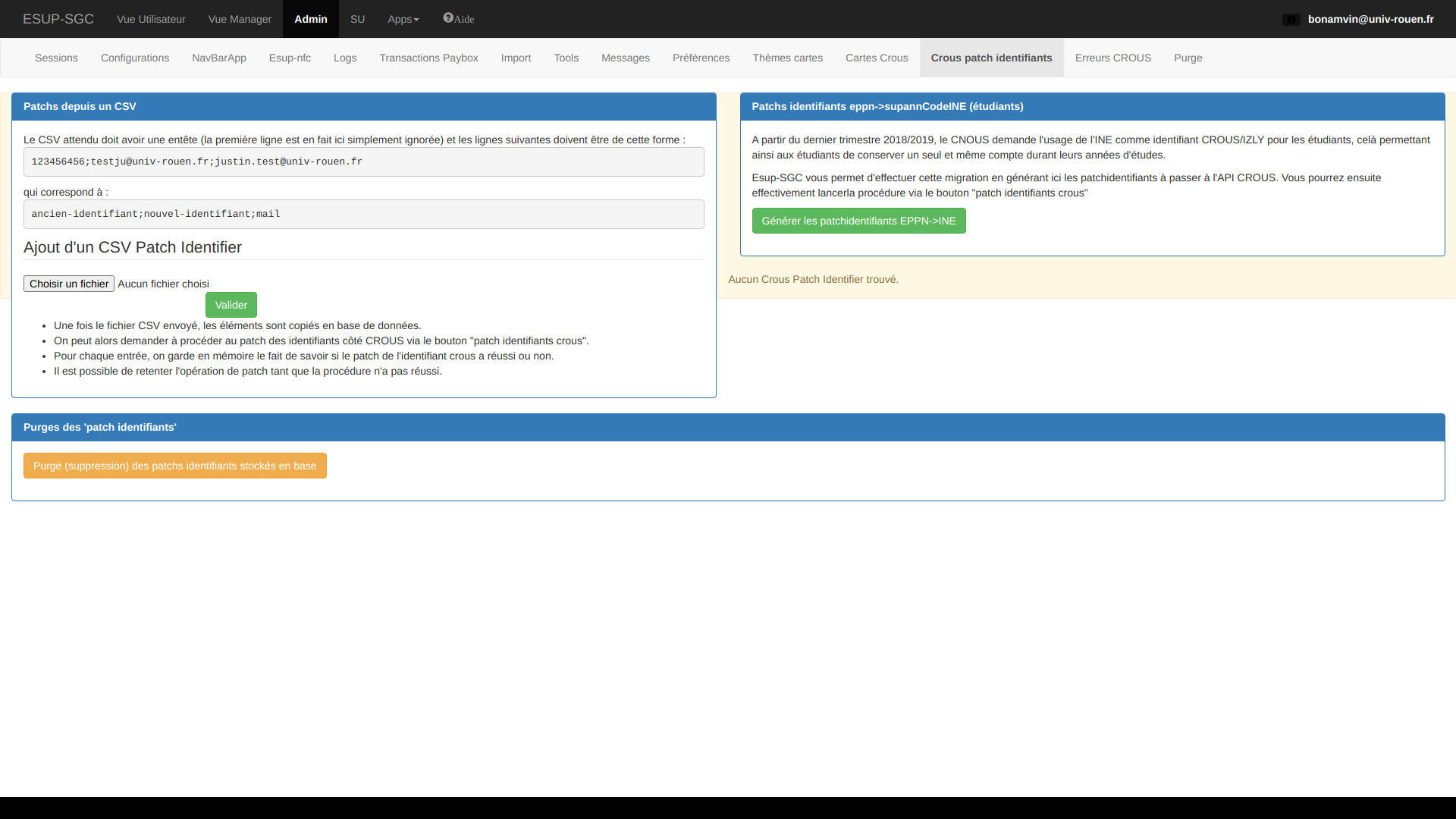Open the Thèmes cartes tab

(787, 58)
